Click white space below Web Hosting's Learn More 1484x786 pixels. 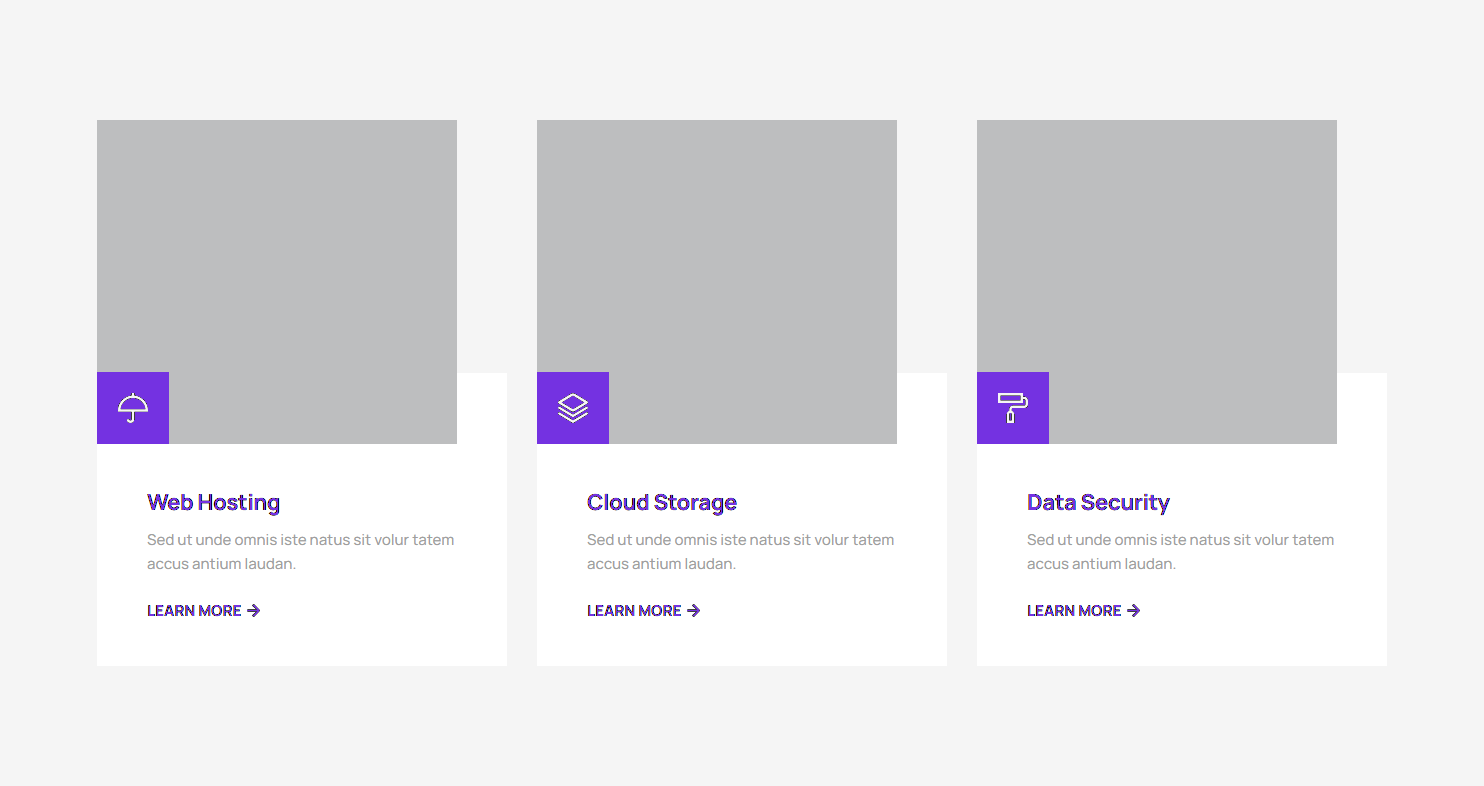click(x=300, y=645)
